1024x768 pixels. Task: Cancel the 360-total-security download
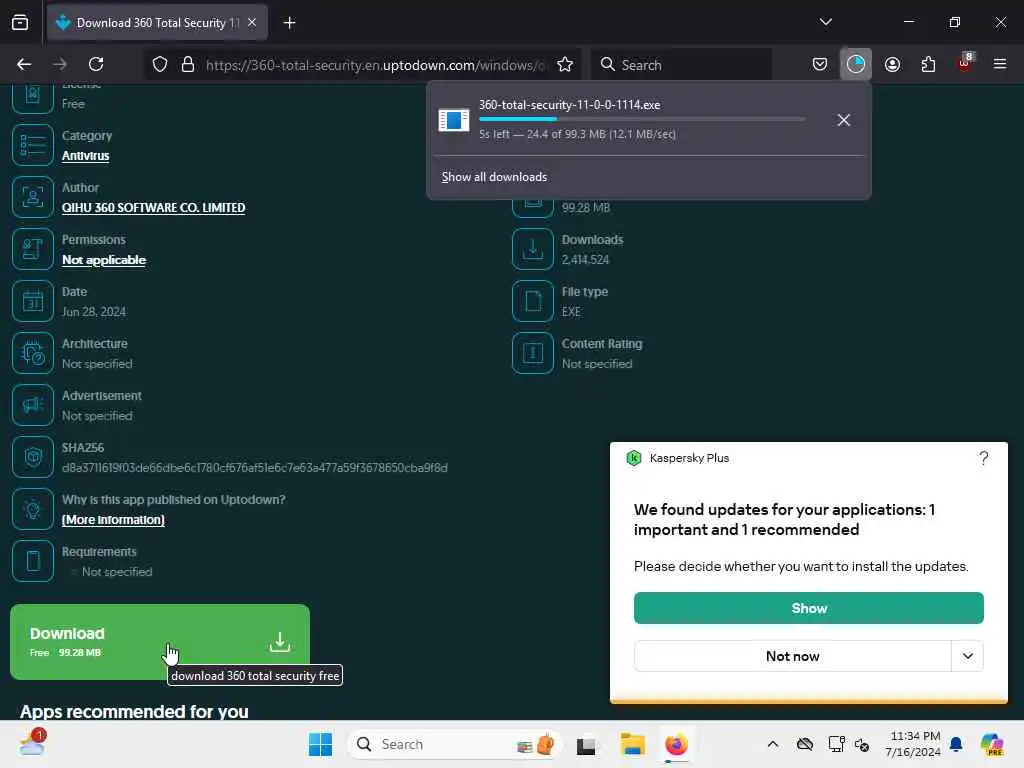click(843, 120)
